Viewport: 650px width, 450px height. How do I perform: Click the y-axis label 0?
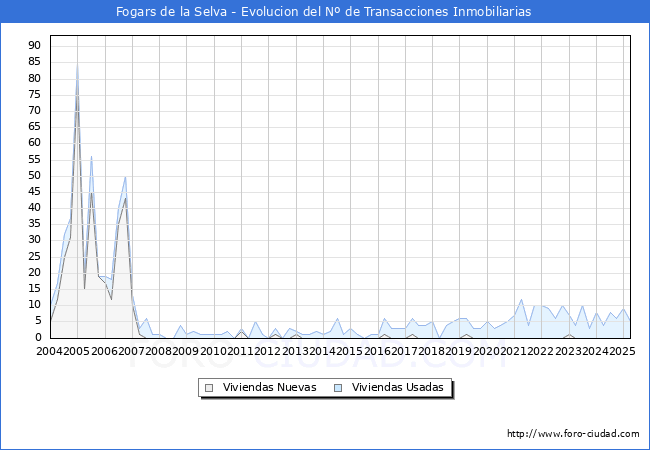(x=38, y=337)
